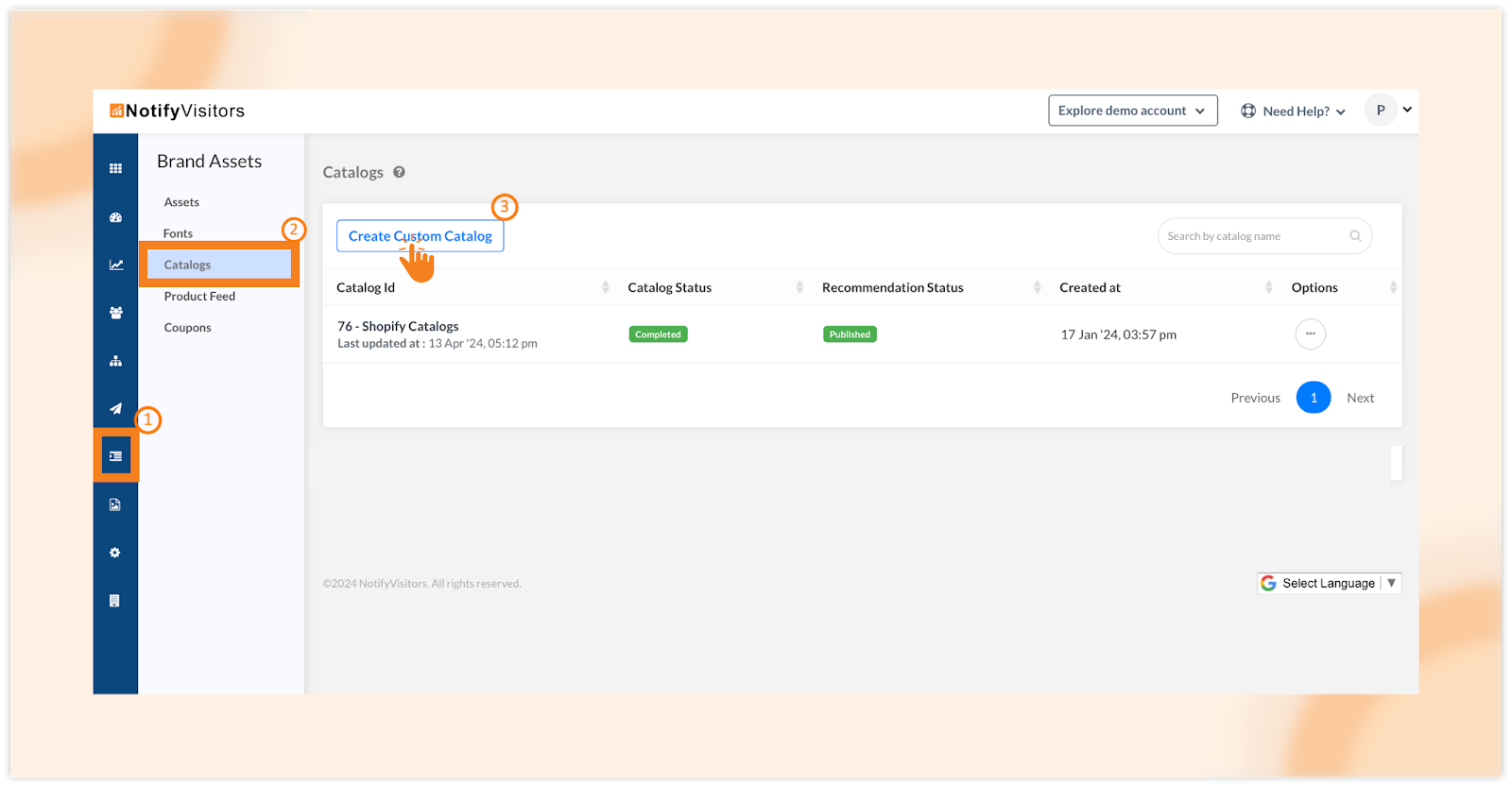Viewport: 1512px width, 787px height.
Task: Select Product Feed in Brand Assets menu
Action: pyautogui.click(x=199, y=297)
